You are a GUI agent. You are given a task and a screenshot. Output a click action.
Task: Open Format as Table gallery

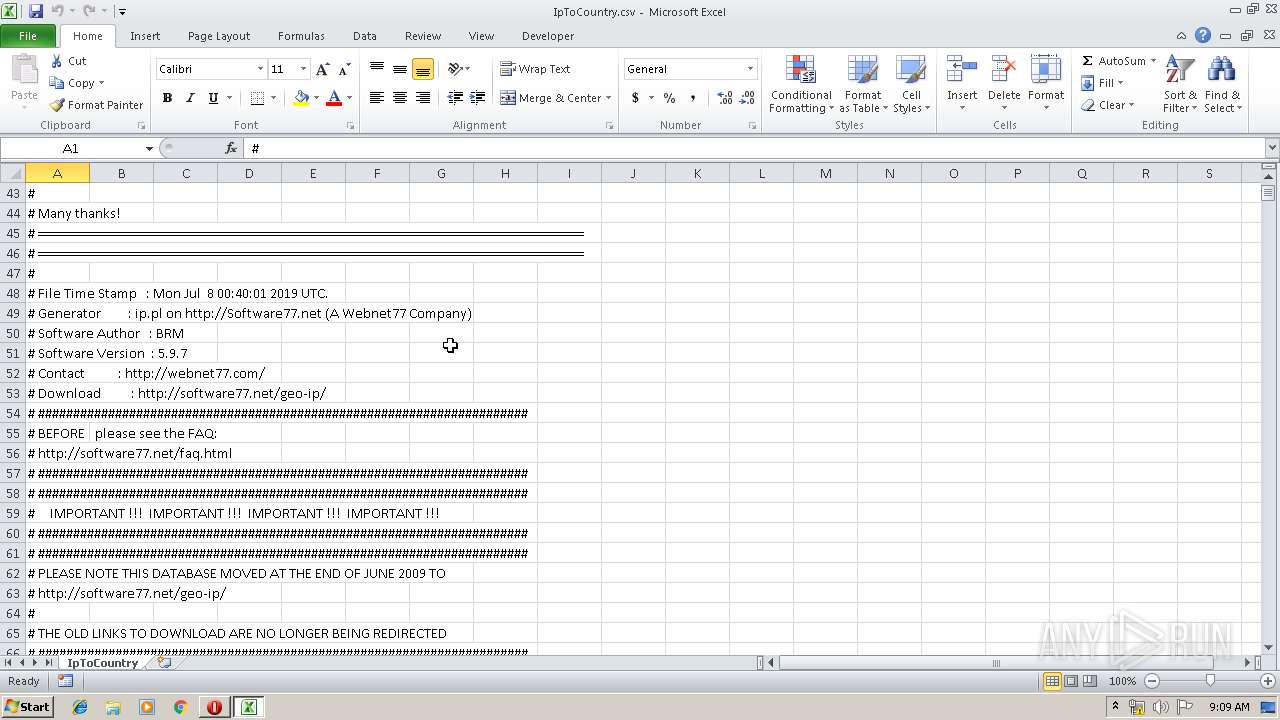[x=863, y=85]
